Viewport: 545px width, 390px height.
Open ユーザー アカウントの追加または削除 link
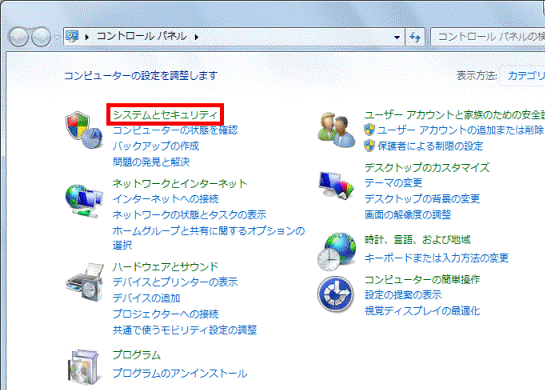[x=461, y=130]
